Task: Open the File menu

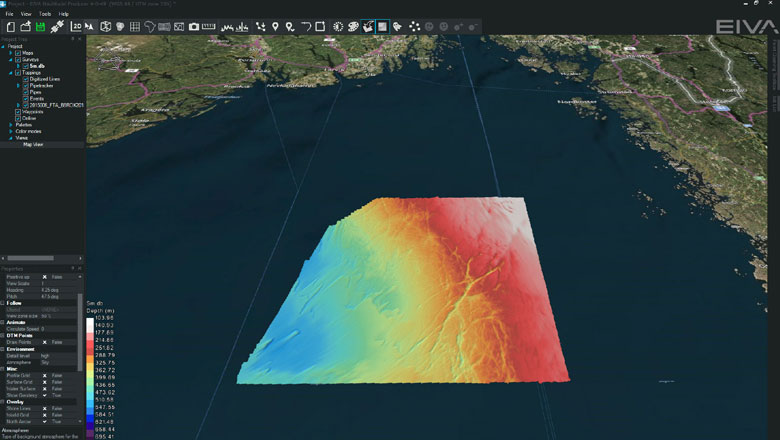Action: [x=9, y=14]
